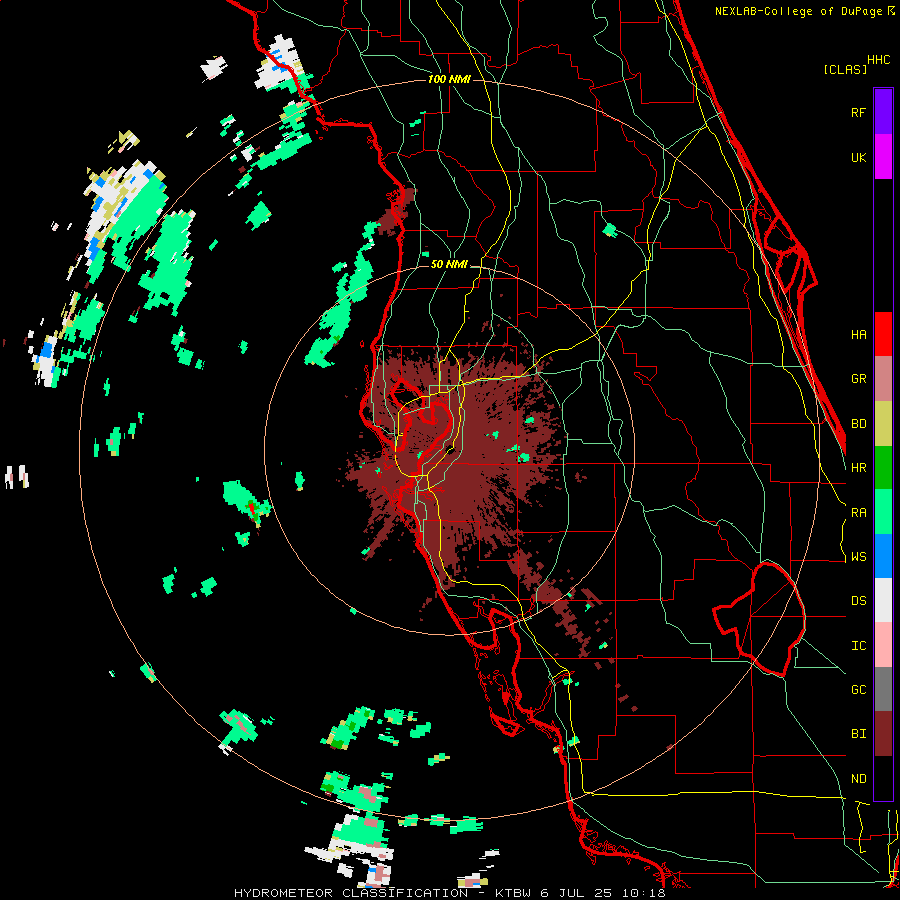Click the 50 NMI range ring label

pos(449,264)
